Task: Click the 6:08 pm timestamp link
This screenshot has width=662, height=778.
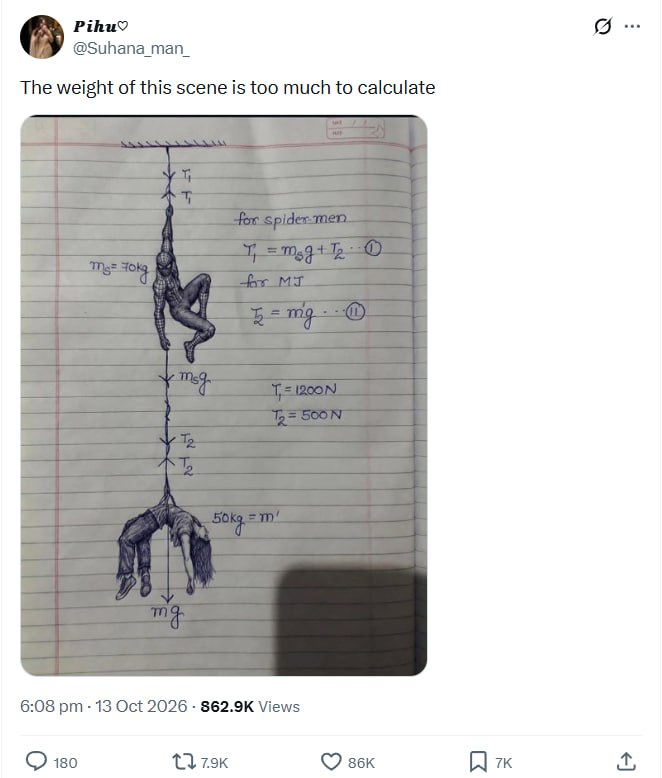Action: click(51, 706)
